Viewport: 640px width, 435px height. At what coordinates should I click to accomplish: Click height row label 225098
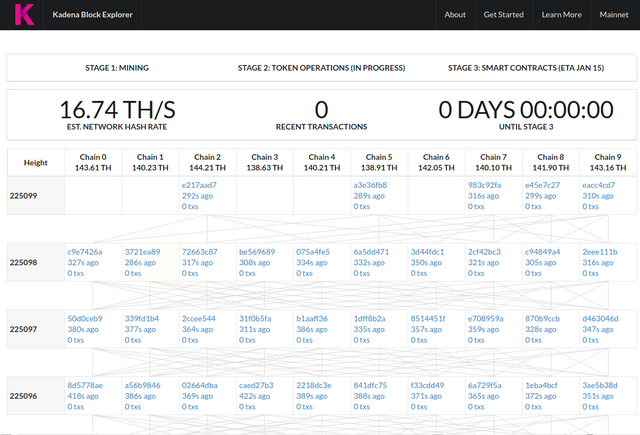point(23,262)
